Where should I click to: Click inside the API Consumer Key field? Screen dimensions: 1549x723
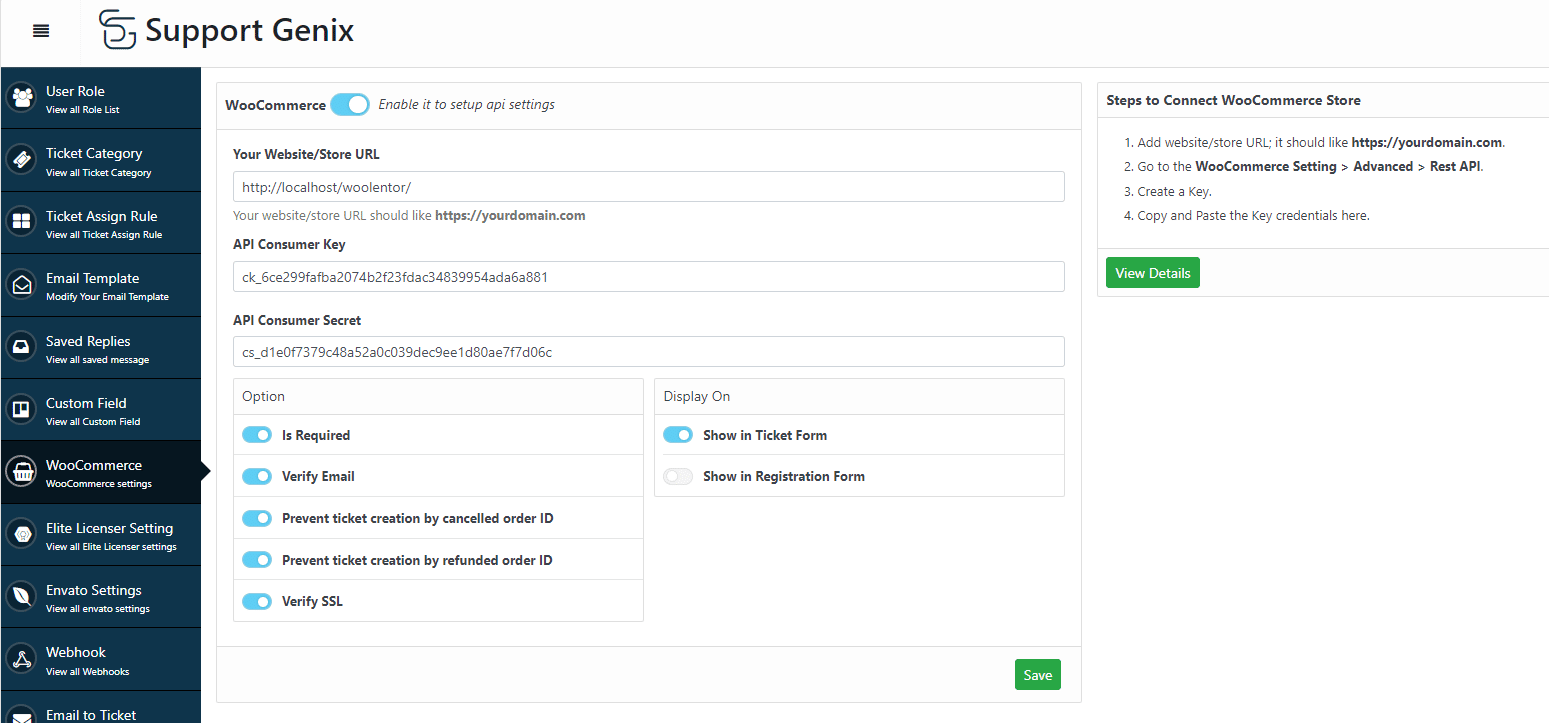(x=648, y=276)
